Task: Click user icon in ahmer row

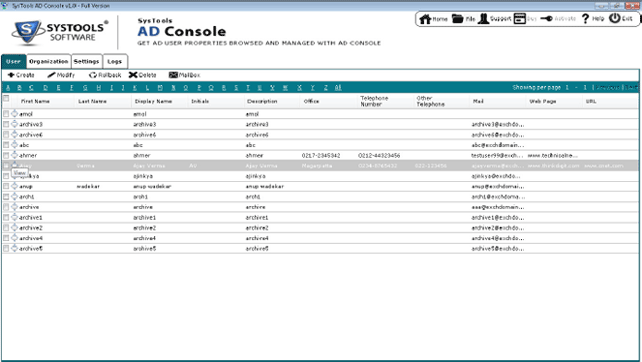Action: tap(15, 155)
